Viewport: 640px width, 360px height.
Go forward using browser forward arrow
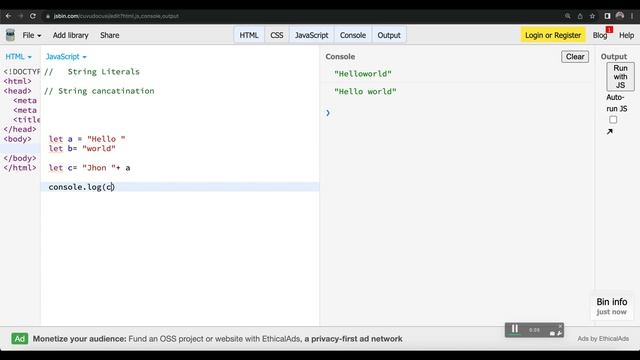[20, 16]
